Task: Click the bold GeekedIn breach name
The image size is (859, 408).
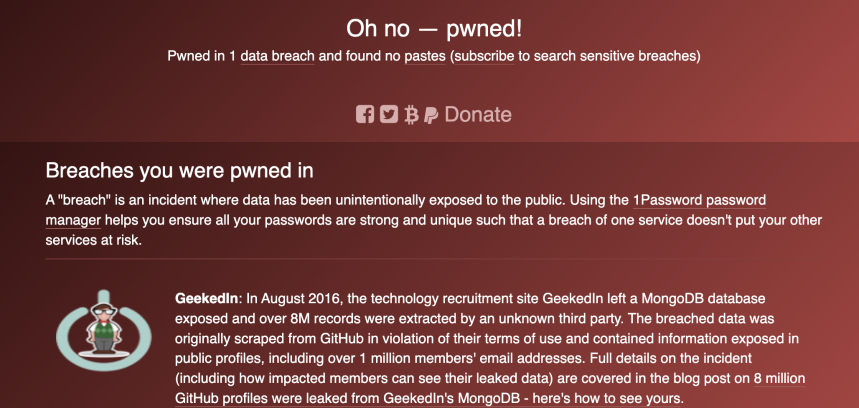Action: (x=206, y=299)
